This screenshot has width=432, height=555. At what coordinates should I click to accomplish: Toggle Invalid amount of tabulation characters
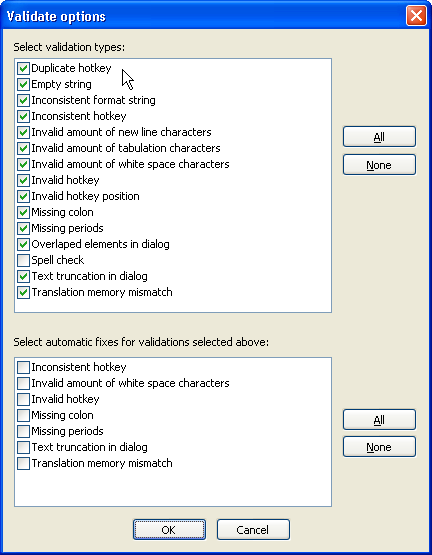tap(23, 148)
